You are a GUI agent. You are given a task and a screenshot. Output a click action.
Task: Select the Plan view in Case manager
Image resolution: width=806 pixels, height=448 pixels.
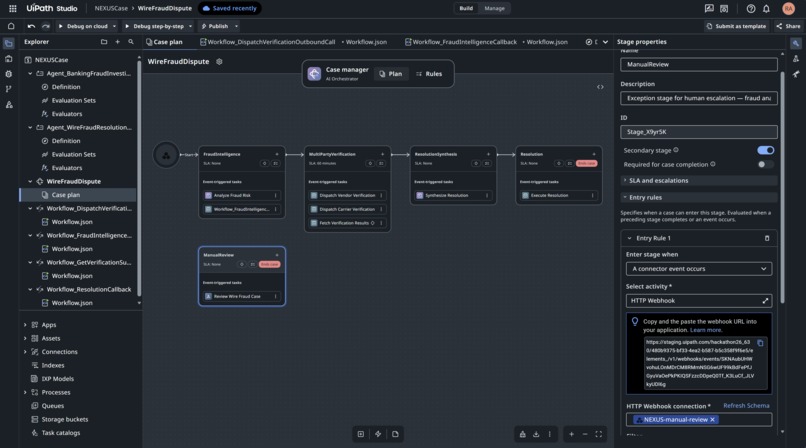pyautogui.click(x=391, y=74)
